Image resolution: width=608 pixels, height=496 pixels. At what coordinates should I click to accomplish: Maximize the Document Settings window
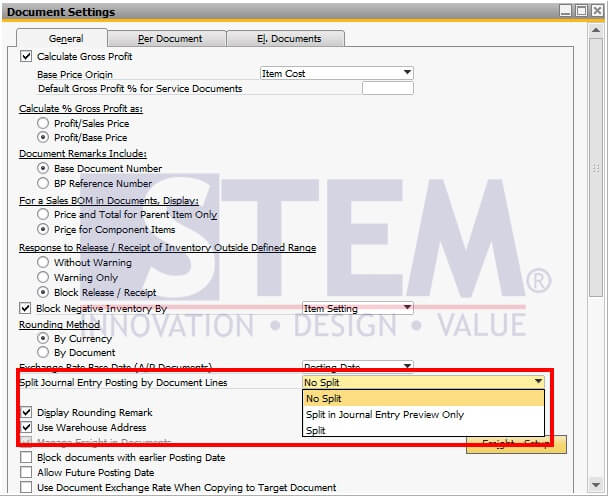pos(581,10)
